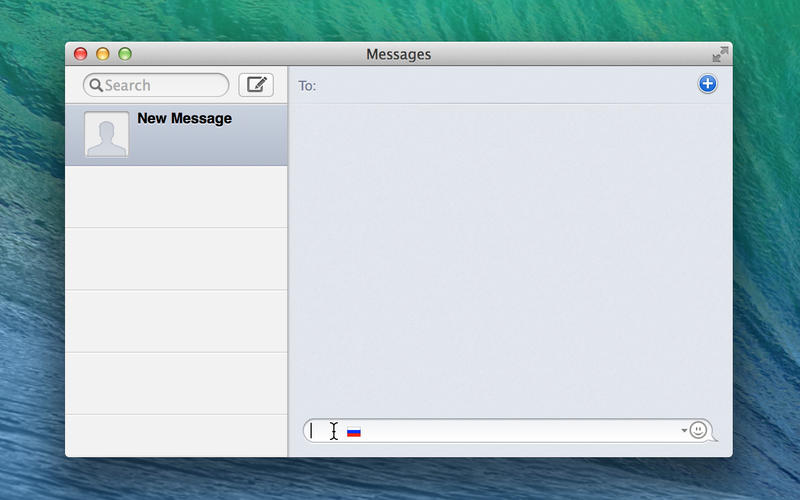Click the contact avatar placeholder thumbnail
Screen dimensions: 800x500
click(x=107, y=135)
